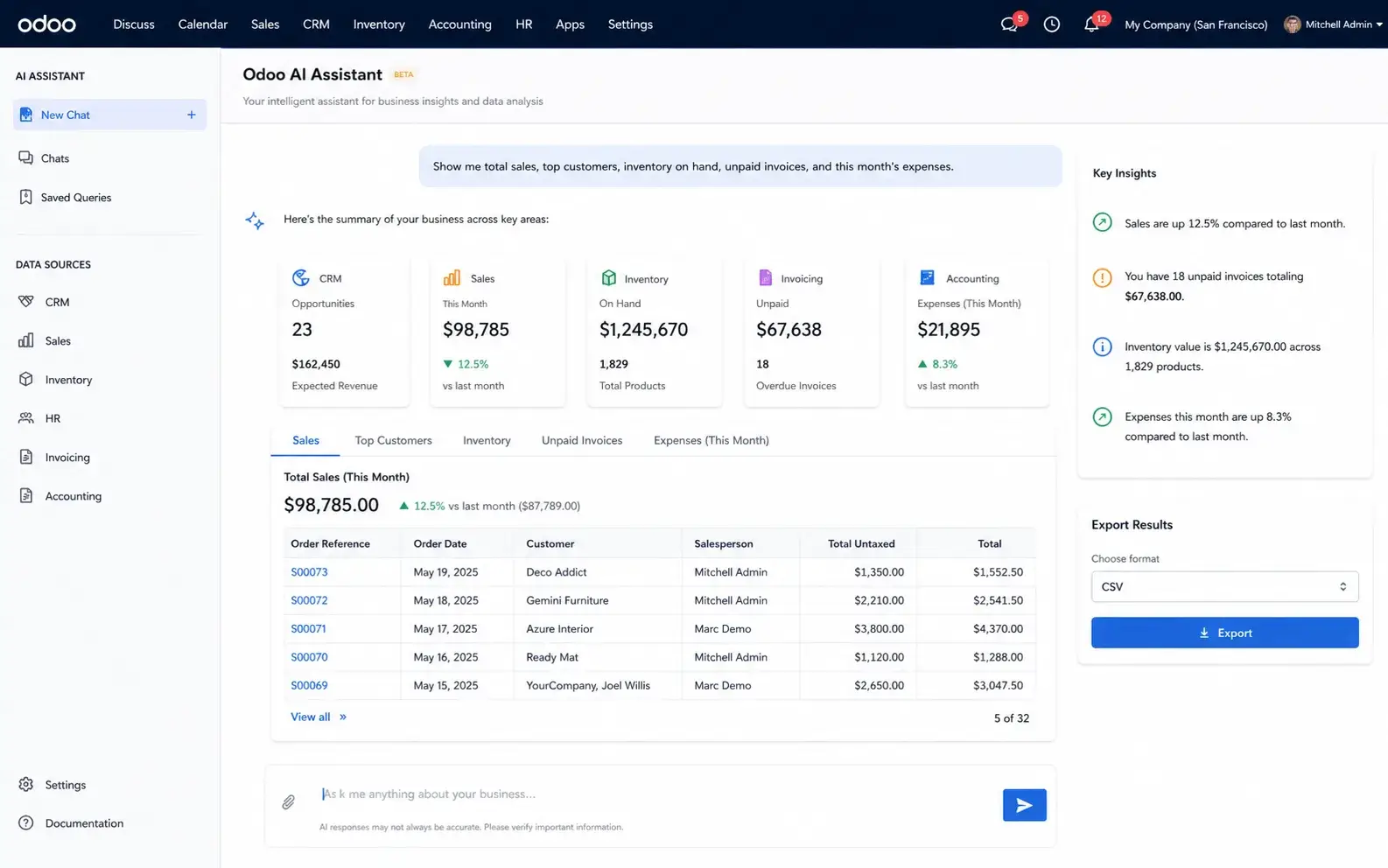Click the 5 of 32 record count

[x=1011, y=718]
